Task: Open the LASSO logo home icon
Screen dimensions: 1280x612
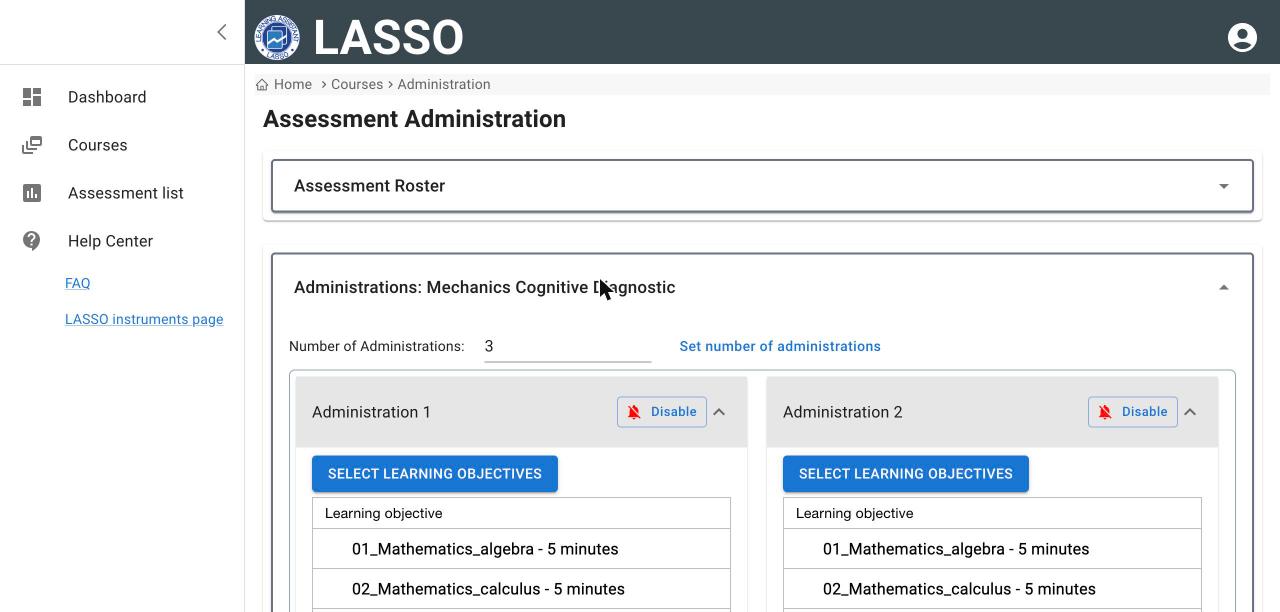Action: pos(276,37)
